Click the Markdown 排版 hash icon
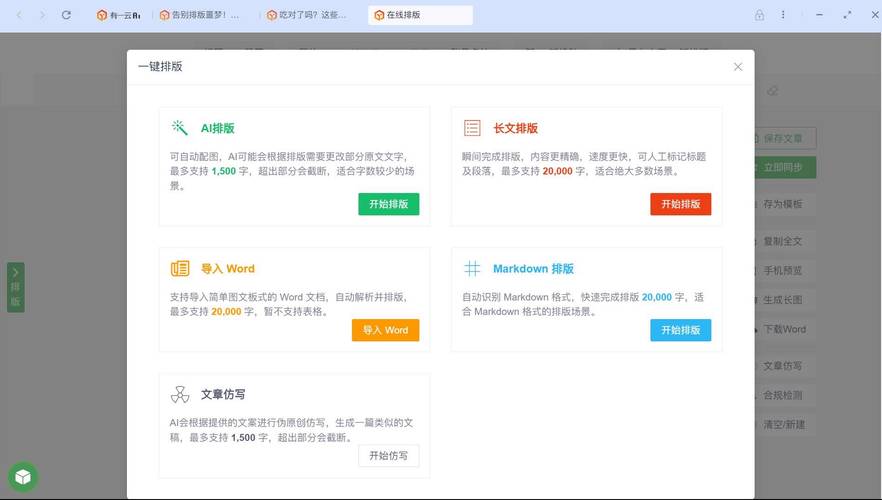The image size is (882, 500). tap(472, 268)
